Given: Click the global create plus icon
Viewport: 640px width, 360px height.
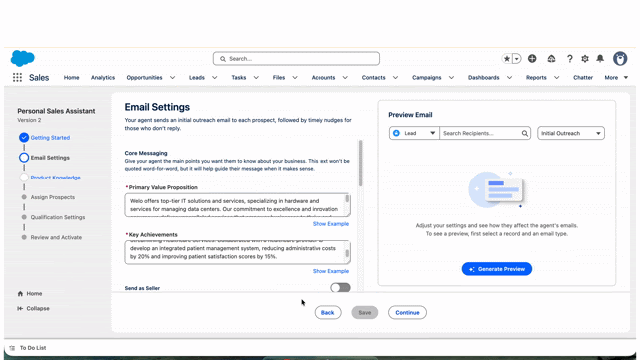Looking at the screenshot, I should pyautogui.click(x=532, y=59).
